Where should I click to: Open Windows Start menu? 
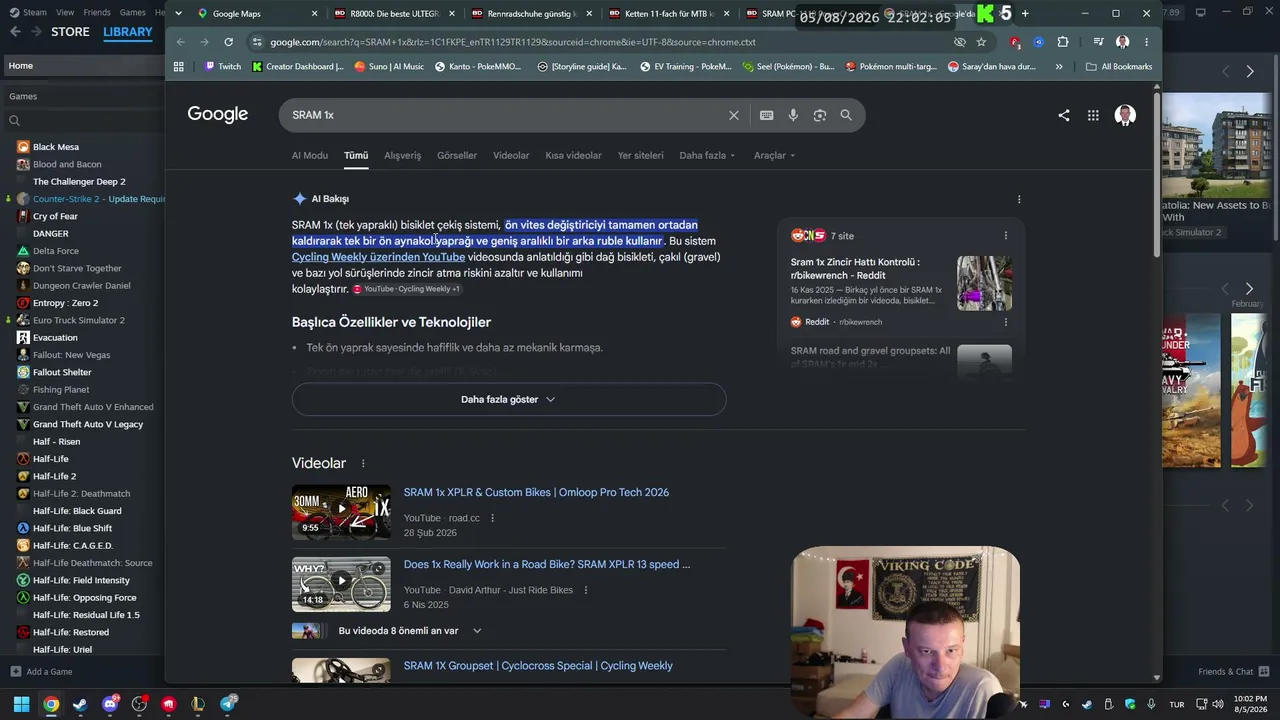[21, 704]
